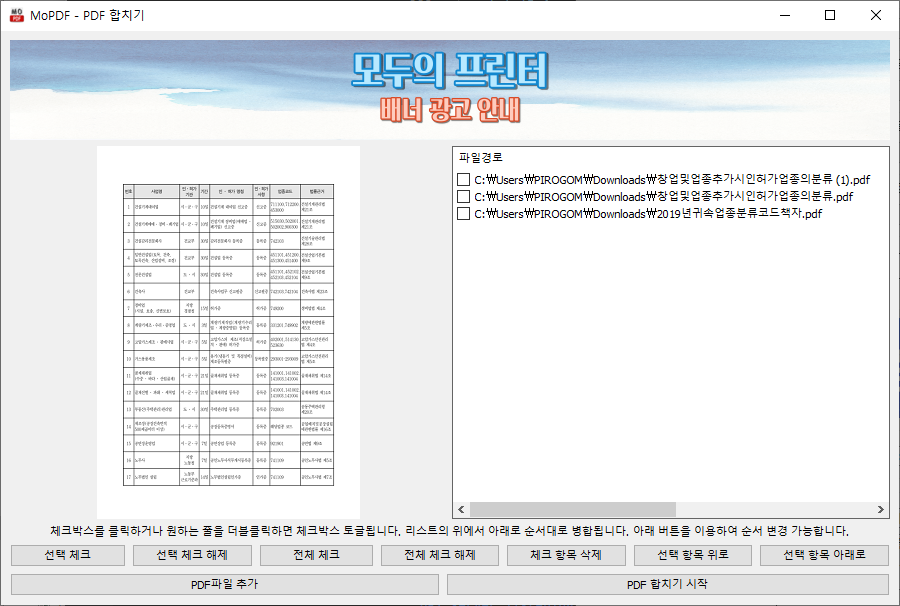Maximize the MoPDF window
The image size is (900, 606).
pyautogui.click(x=830, y=15)
